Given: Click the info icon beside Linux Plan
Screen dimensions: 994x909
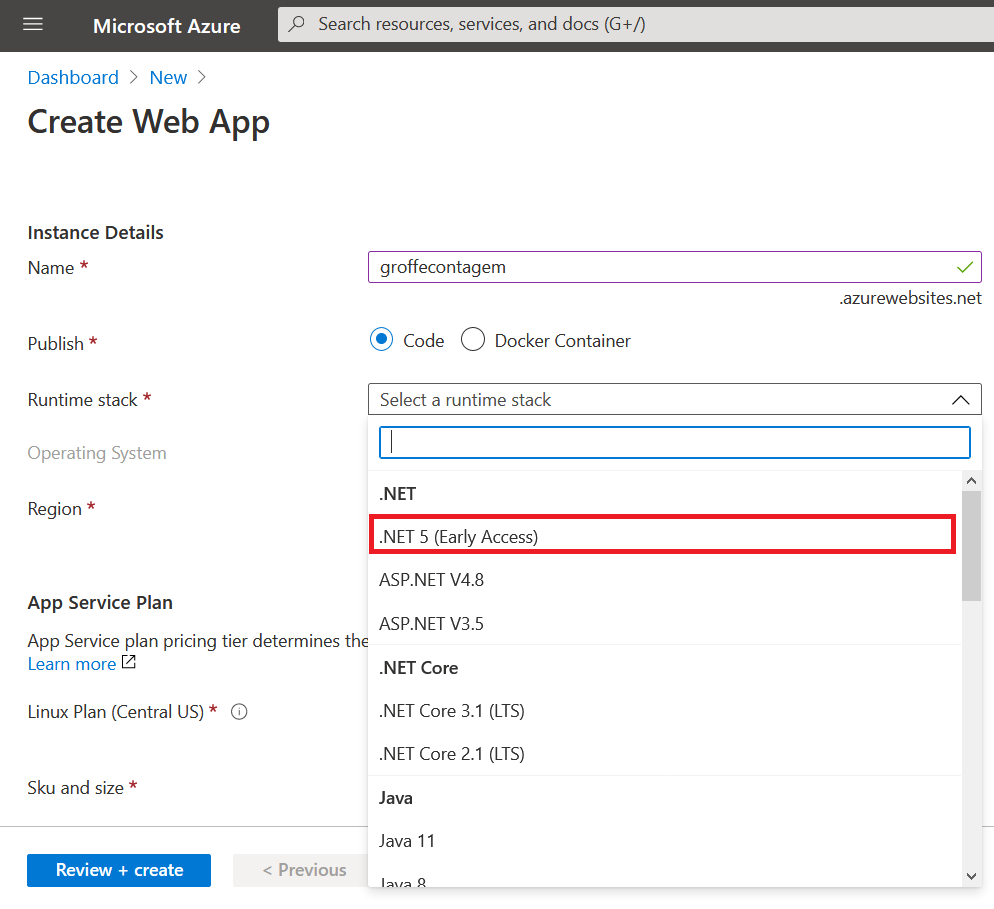Looking at the screenshot, I should click(x=238, y=711).
